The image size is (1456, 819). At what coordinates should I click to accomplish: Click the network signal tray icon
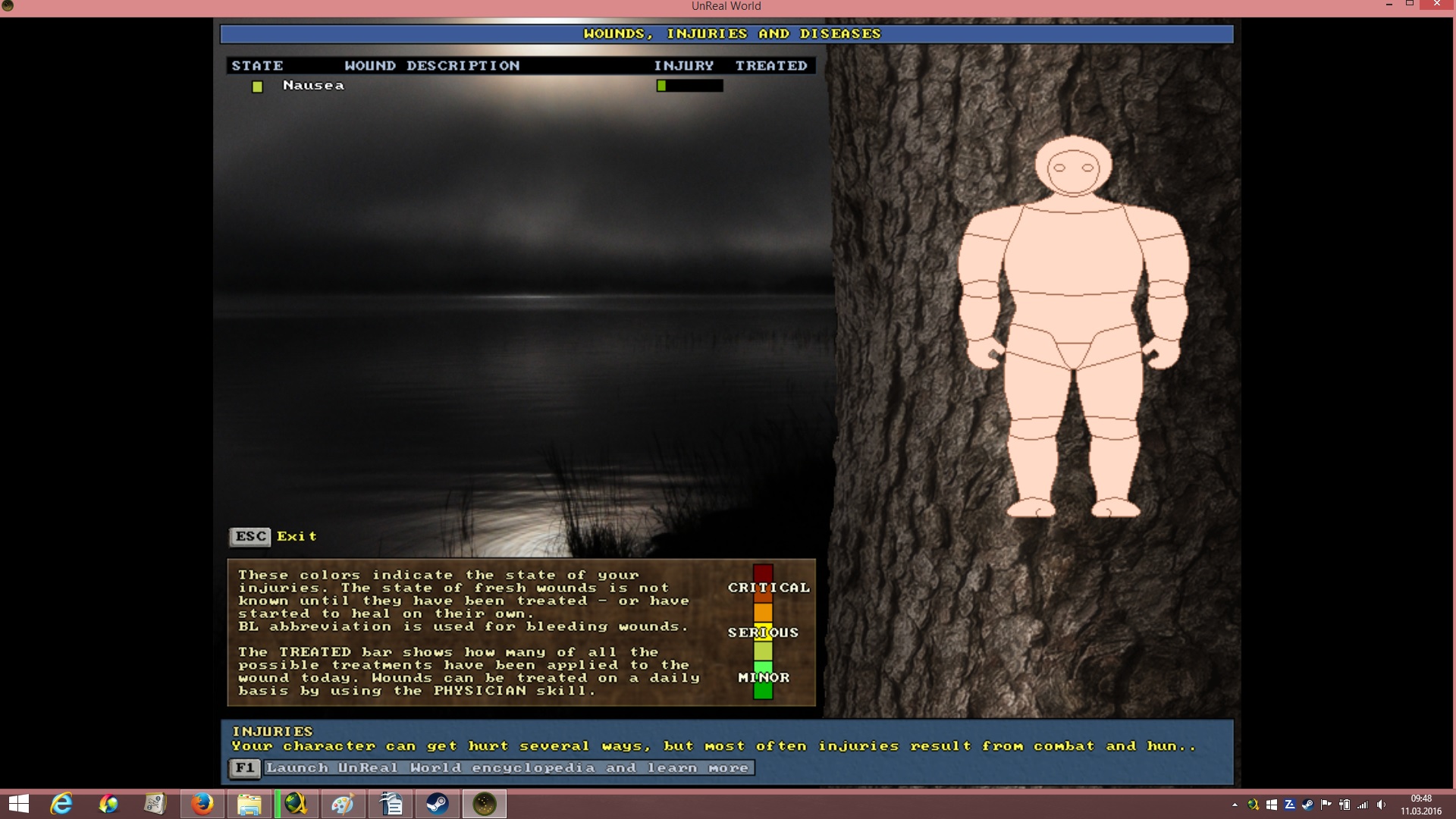pyautogui.click(x=1363, y=805)
